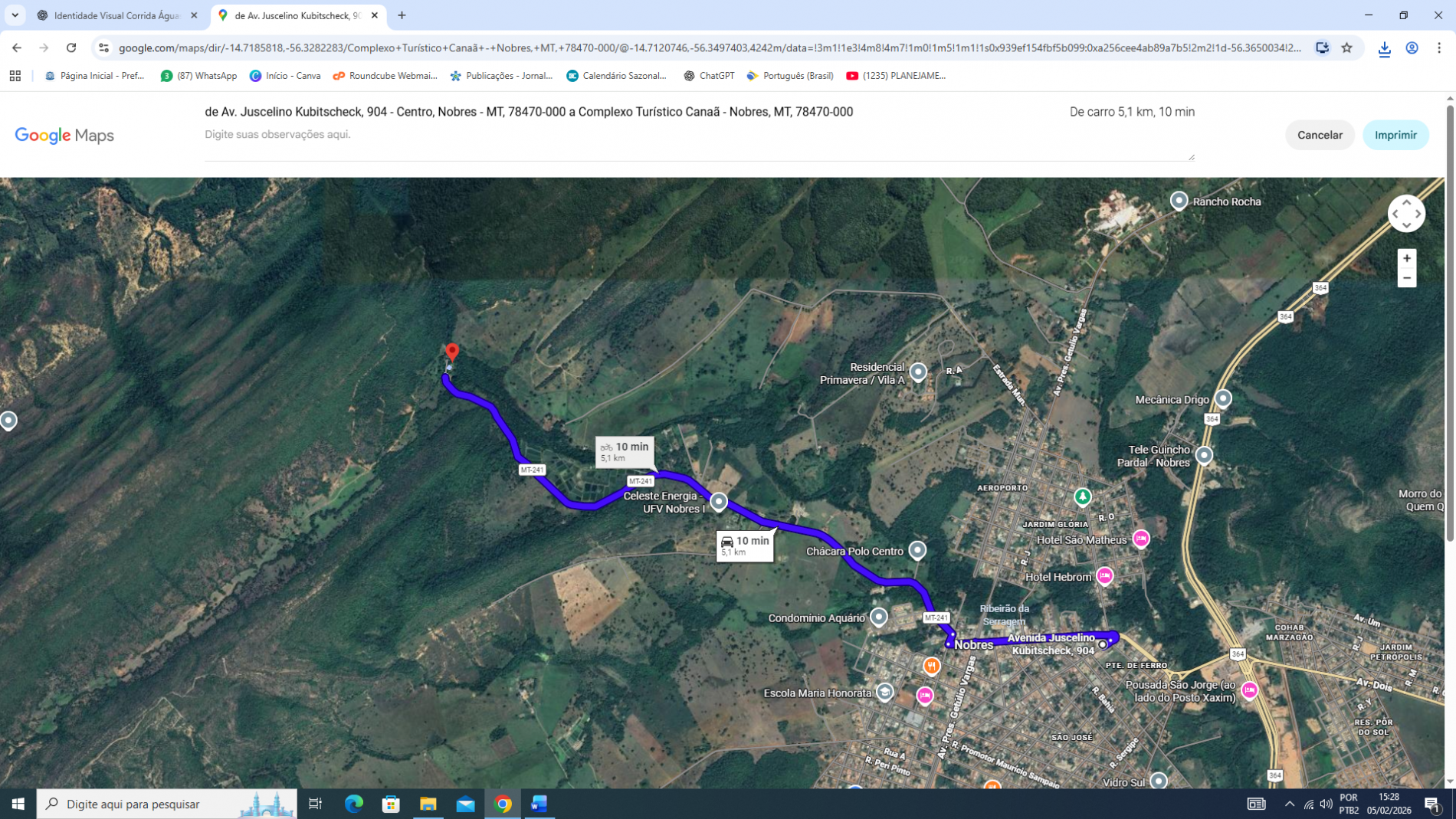Click the page vertical scrollbar
Screen dimensions: 1456x819
click(x=1449, y=322)
